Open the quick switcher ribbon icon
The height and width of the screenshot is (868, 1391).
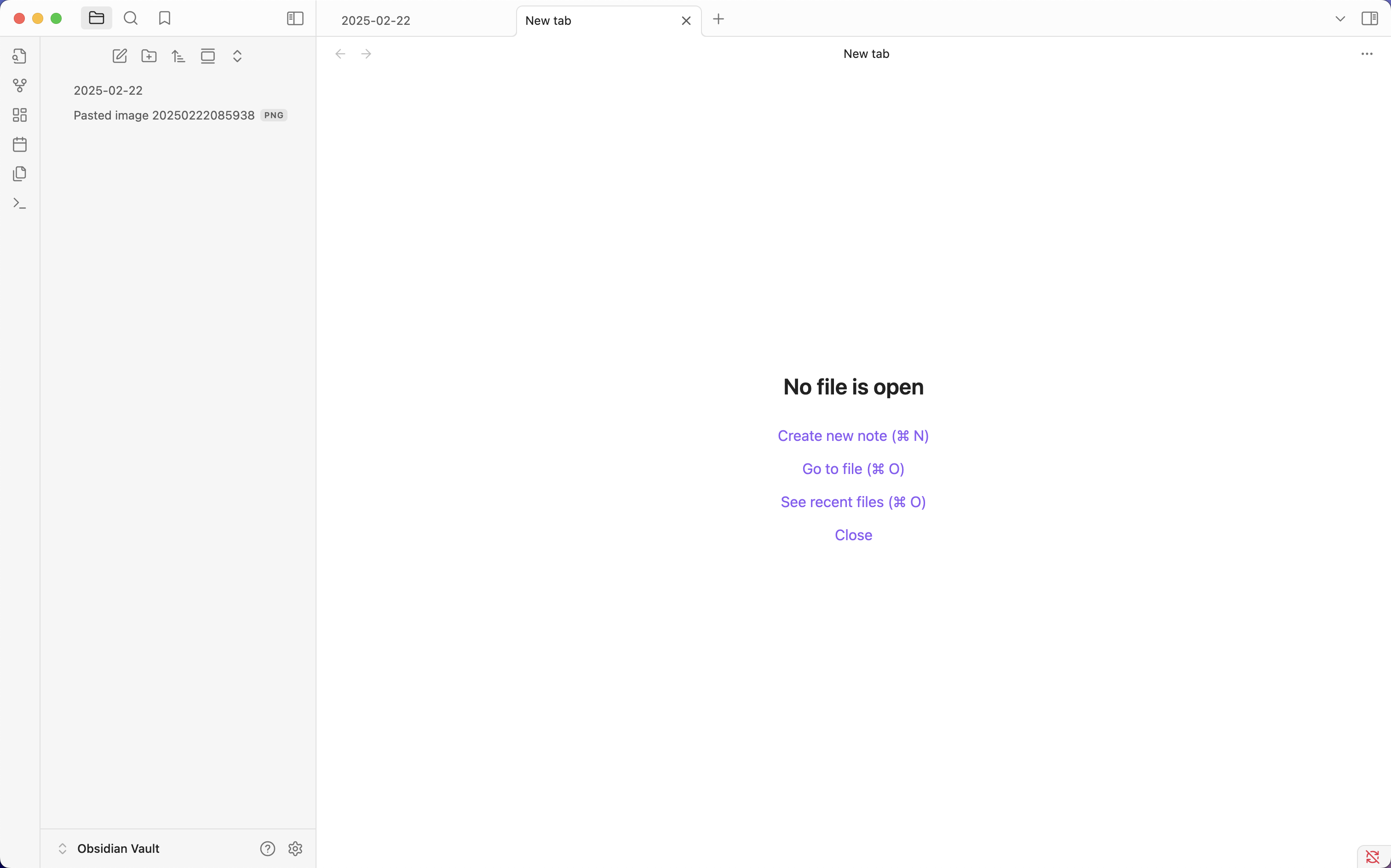pos(19,56)
